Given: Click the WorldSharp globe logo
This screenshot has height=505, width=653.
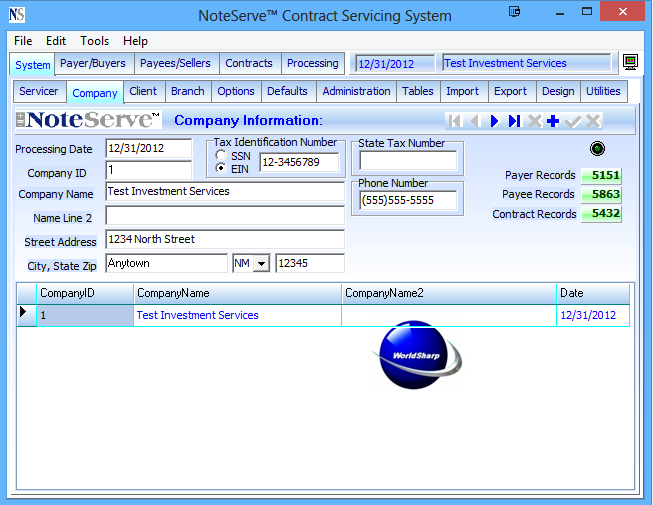Looking at the screenshot, I should point(416,354).
